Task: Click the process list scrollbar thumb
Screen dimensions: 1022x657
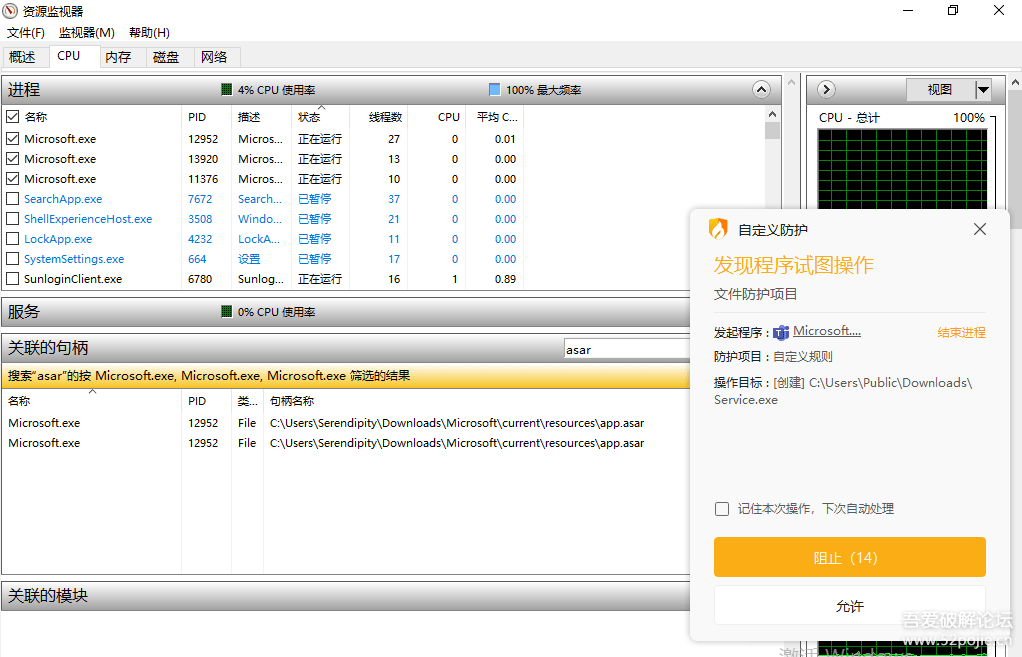Action: point(772,130)
